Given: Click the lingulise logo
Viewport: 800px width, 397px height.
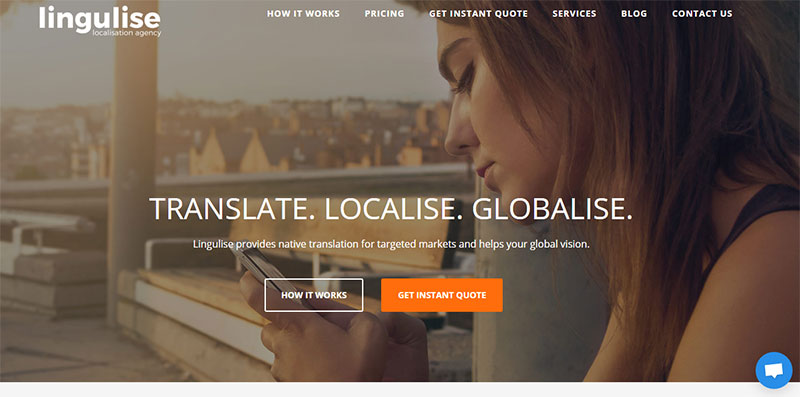Looking at the screenshot, I should click(100, 21).
